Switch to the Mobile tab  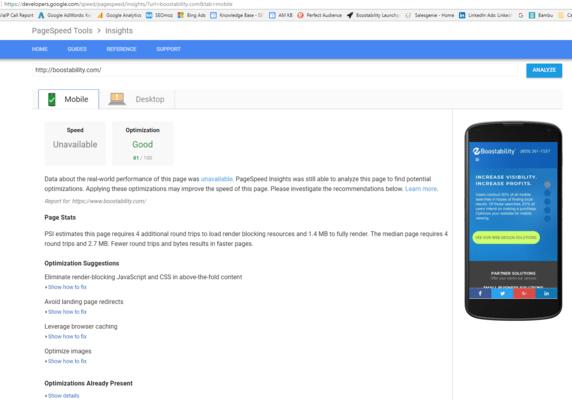[69, 99]
